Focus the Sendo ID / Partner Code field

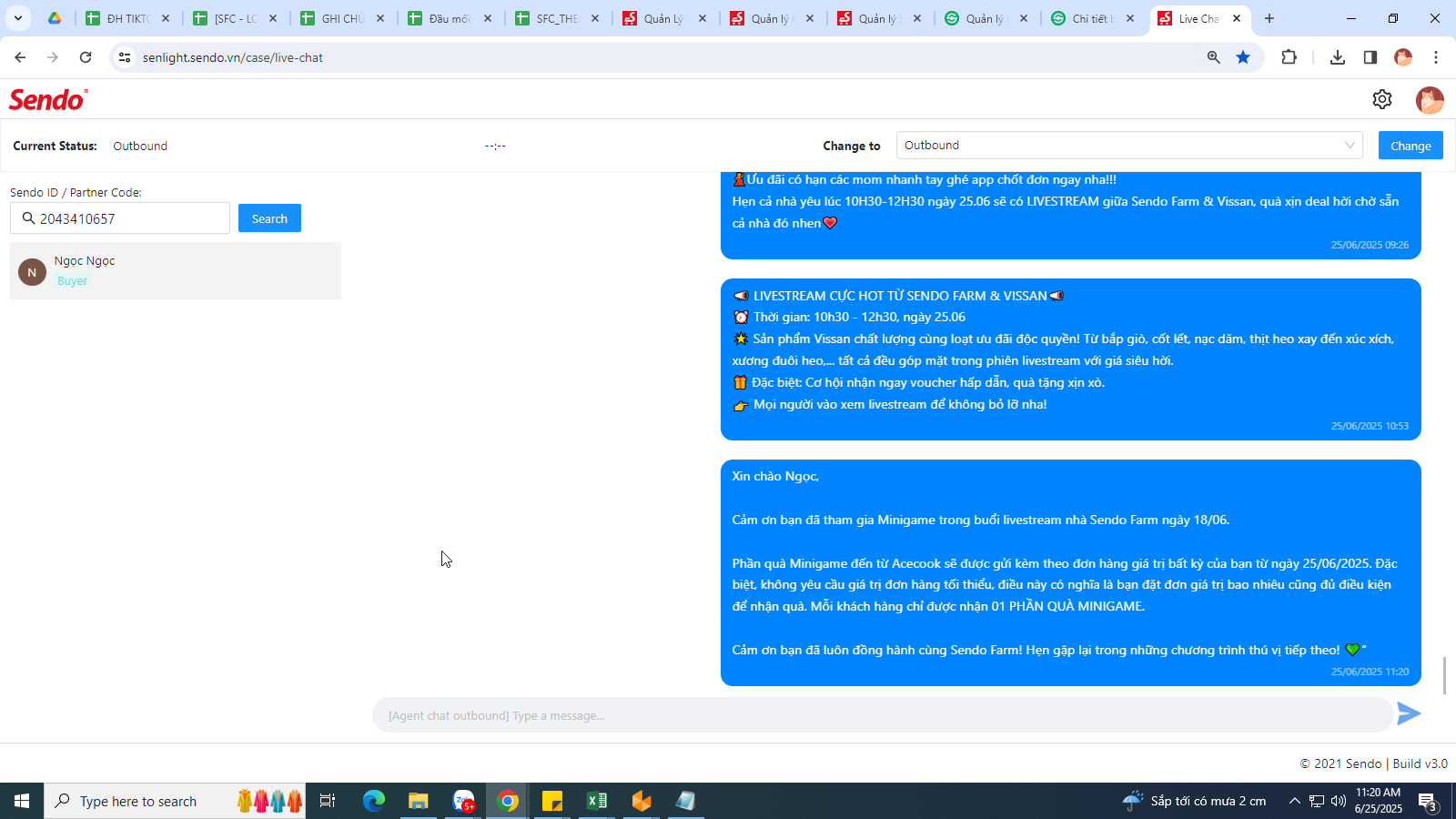[x=120, y=218]
